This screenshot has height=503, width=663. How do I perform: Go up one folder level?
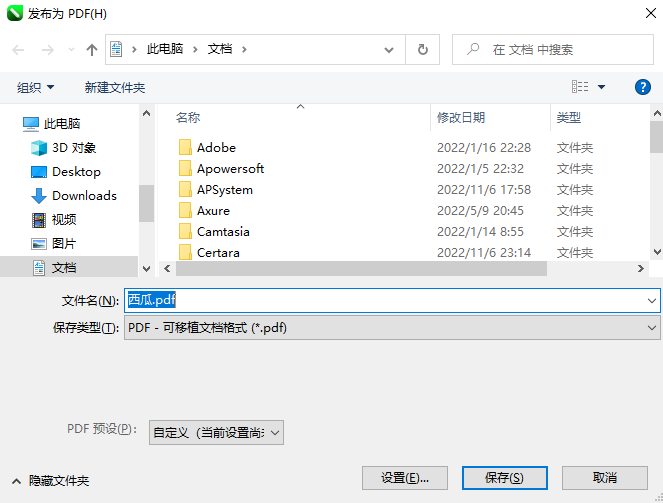point(92,50)
